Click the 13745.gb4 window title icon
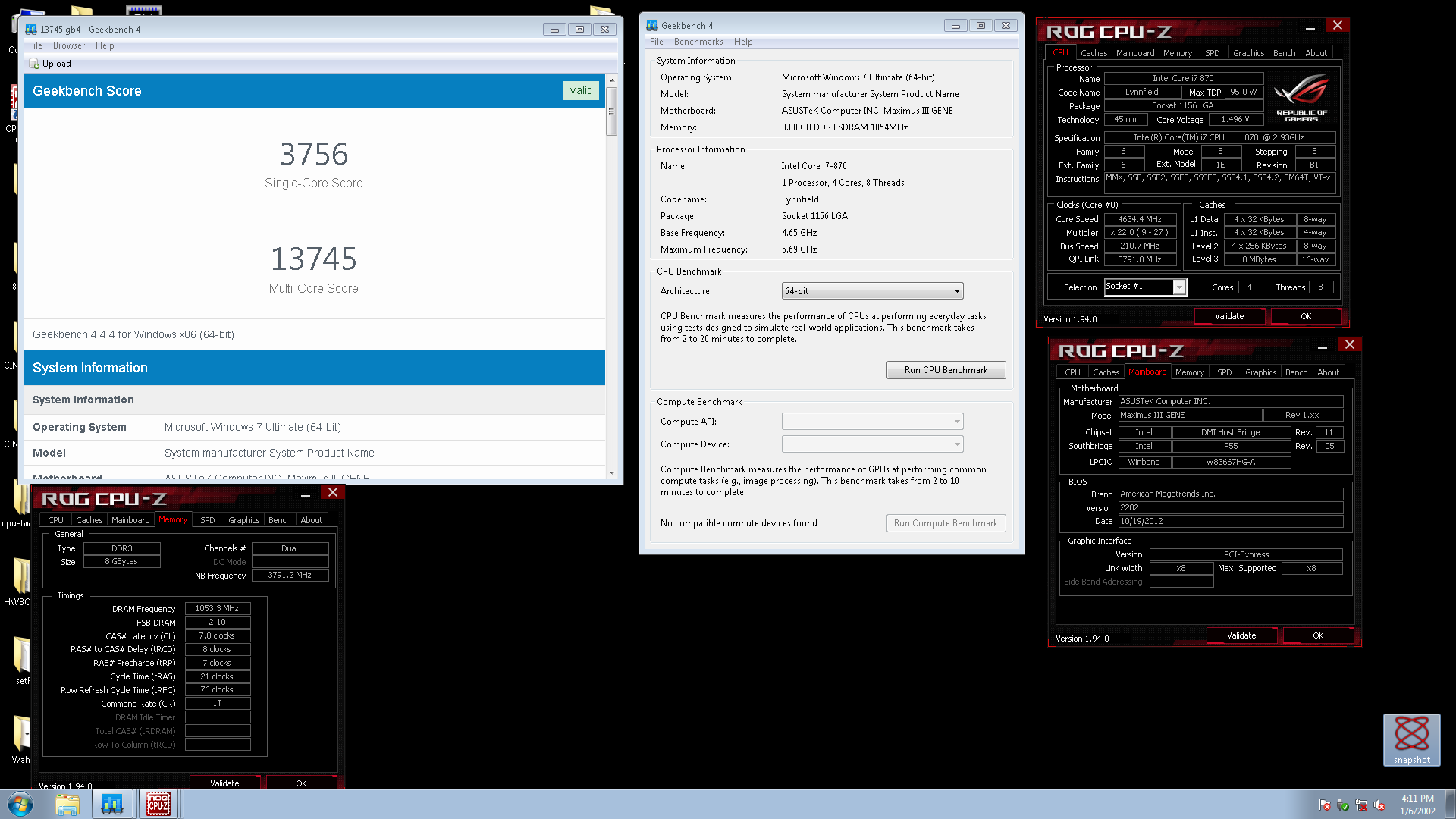Viewport: 1456px width, 819px height. 31,29
